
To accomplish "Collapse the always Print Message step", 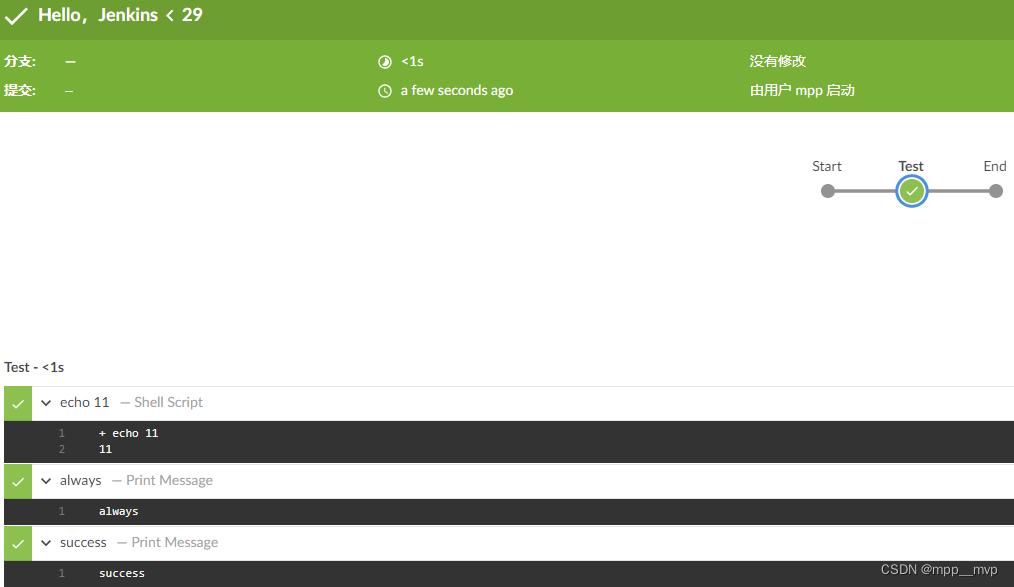I will (46, 481).
